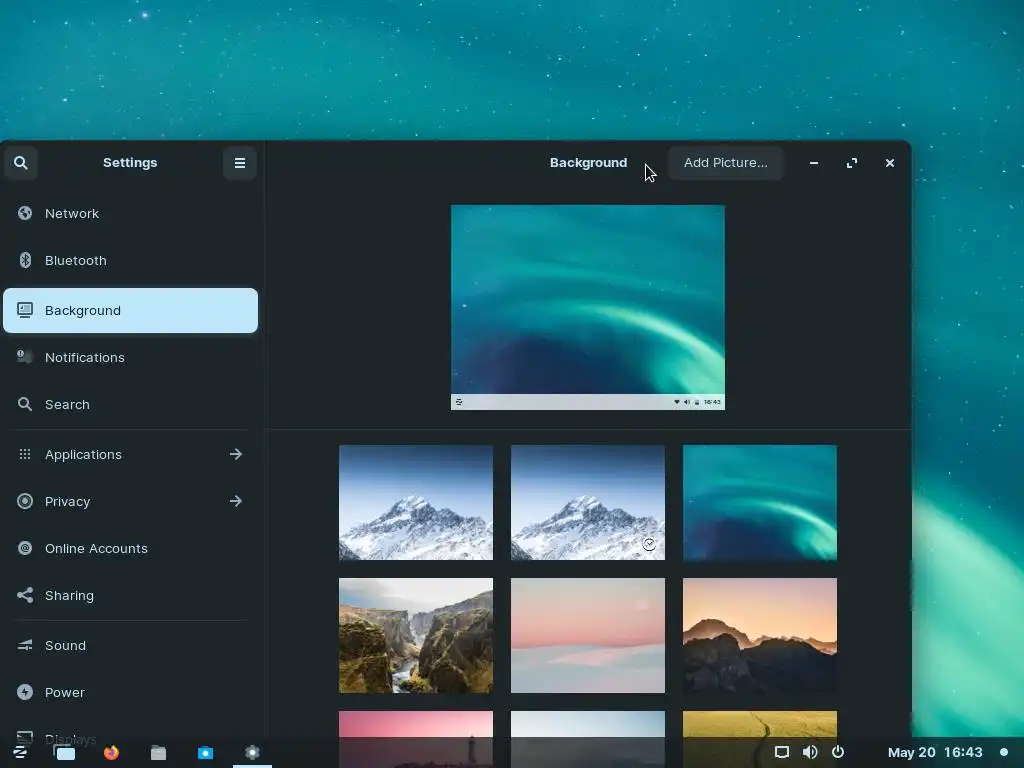Screen dimensions: 1024x768
Task: Click the Privacy icon in sidebar
Action: [x=25, y=501]
